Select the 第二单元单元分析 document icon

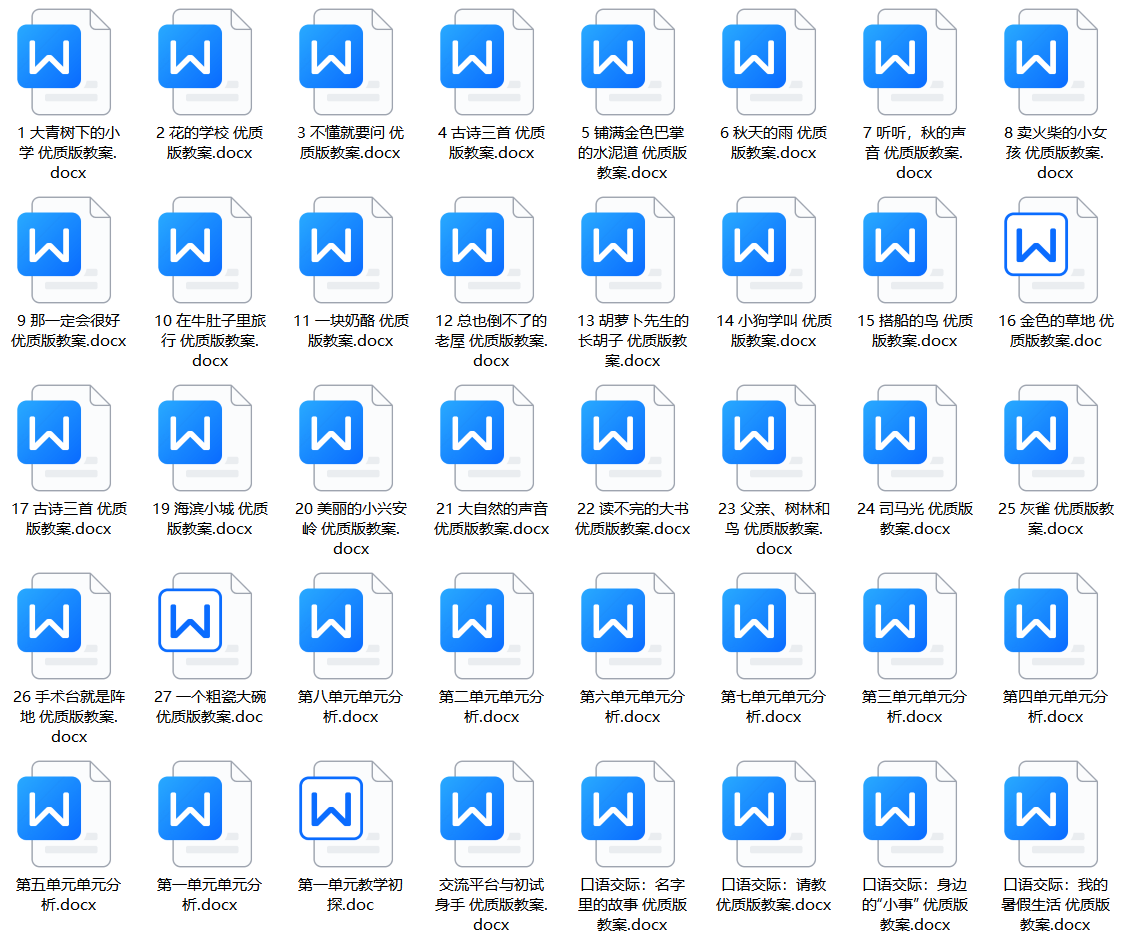(487, 626)
